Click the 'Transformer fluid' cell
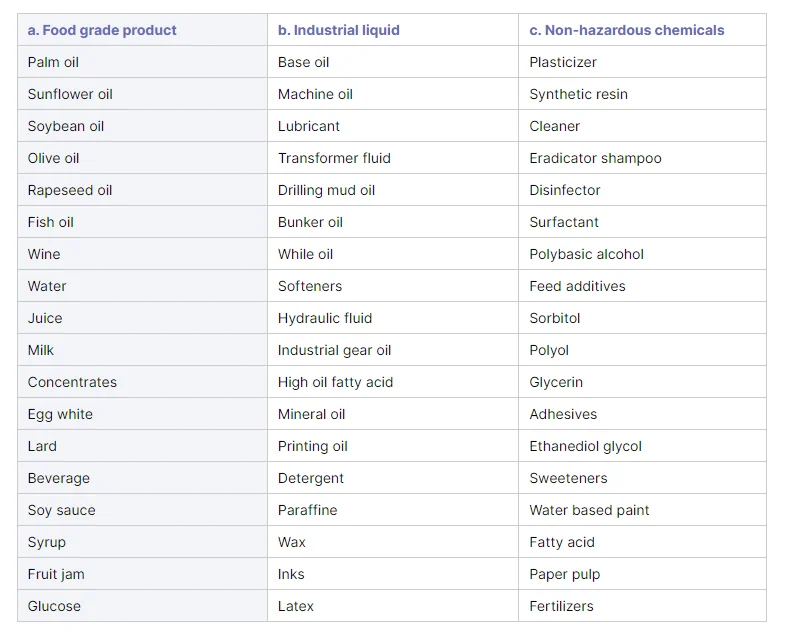Image resolution: width=791 pixels, height=637 pixels. pos(334,158)
